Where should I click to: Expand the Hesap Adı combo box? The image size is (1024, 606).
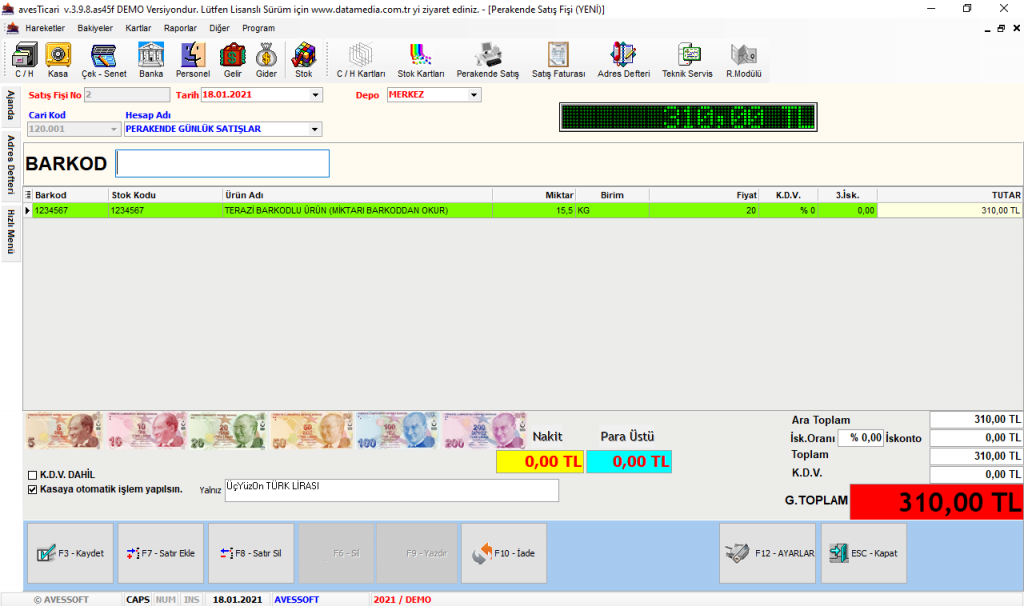pyautogui.click(x=315, y=129)
